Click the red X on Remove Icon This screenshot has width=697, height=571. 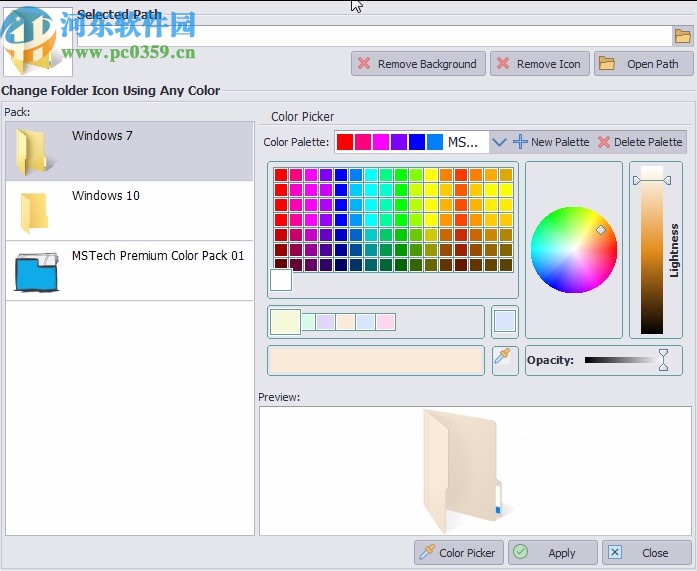[x=503, y=63]
